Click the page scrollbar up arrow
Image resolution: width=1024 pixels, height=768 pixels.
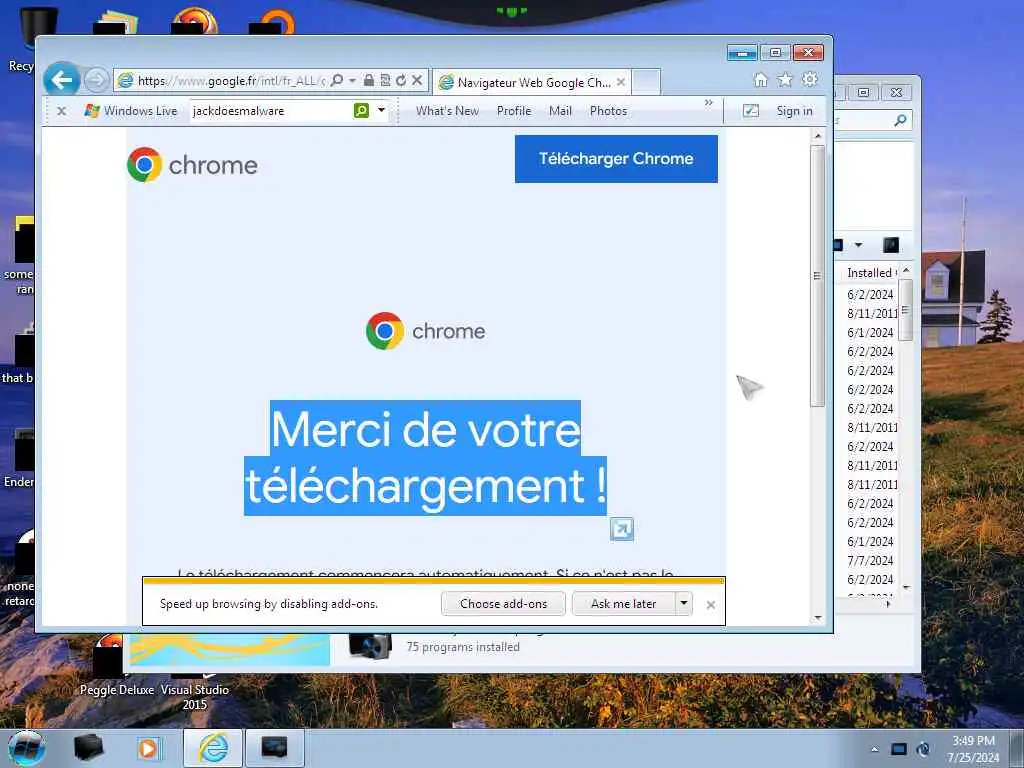tap(818, 136)
